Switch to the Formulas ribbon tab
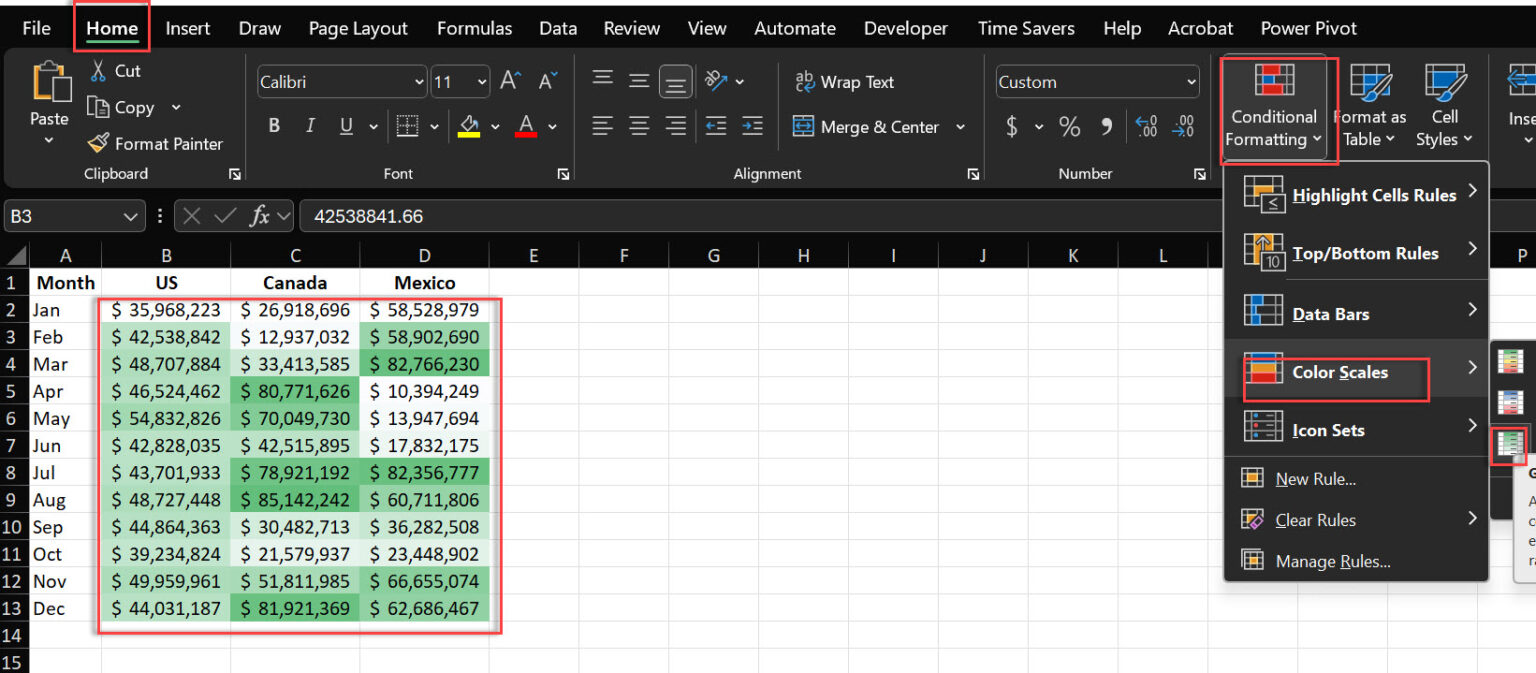Image resolution: width=1536 pixels, height=673 pixels. [x=474, y=28]
